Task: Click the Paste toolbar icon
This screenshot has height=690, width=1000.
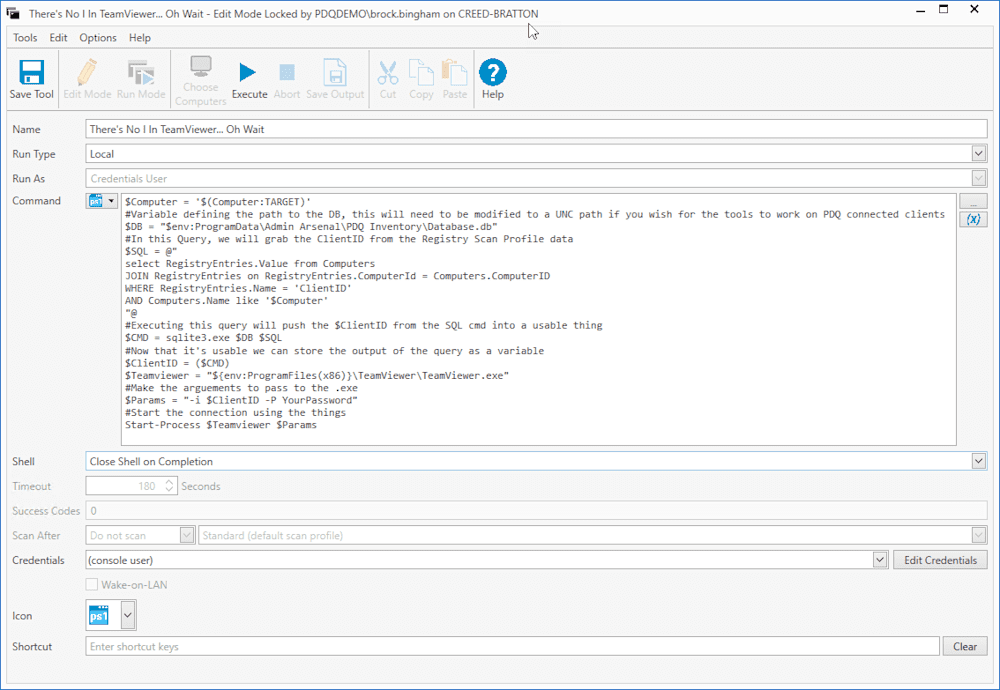Action: [455, 72]
